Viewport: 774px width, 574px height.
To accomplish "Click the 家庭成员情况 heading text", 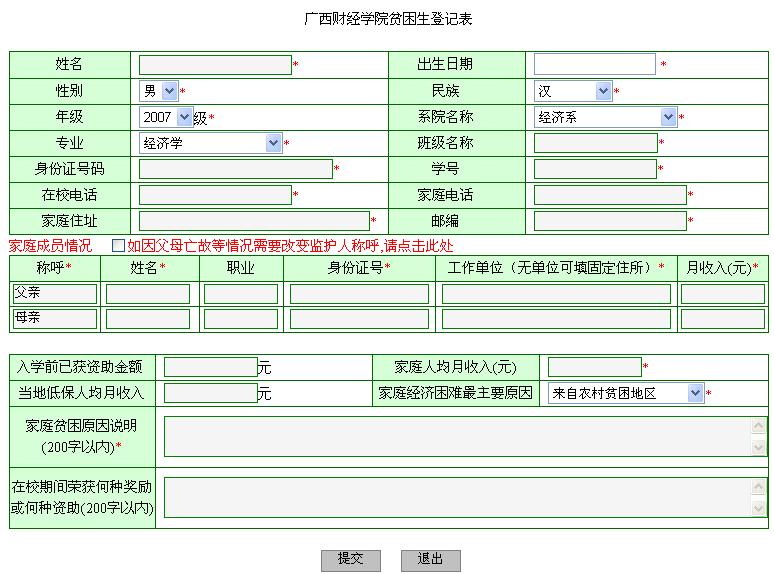I will click(x=50, y=246).
